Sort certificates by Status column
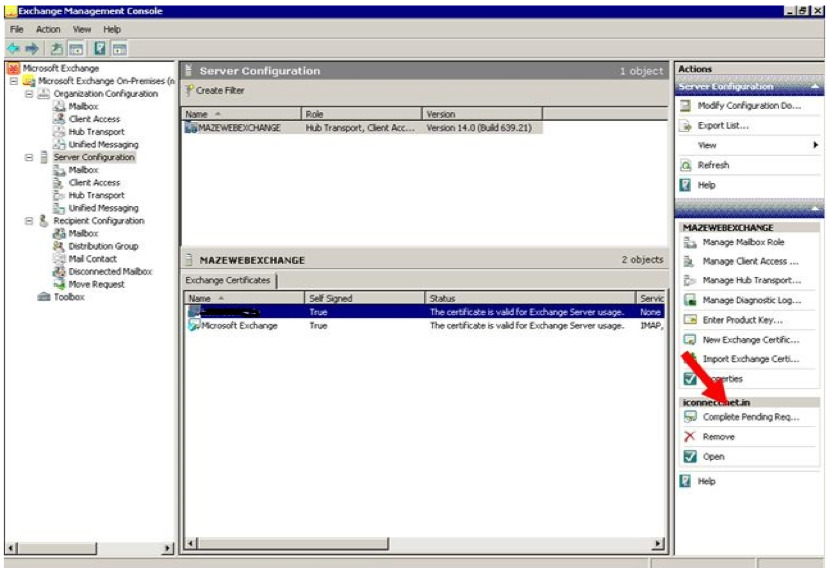This screenshot has width=827, height=568. click(x=531, y=298)
